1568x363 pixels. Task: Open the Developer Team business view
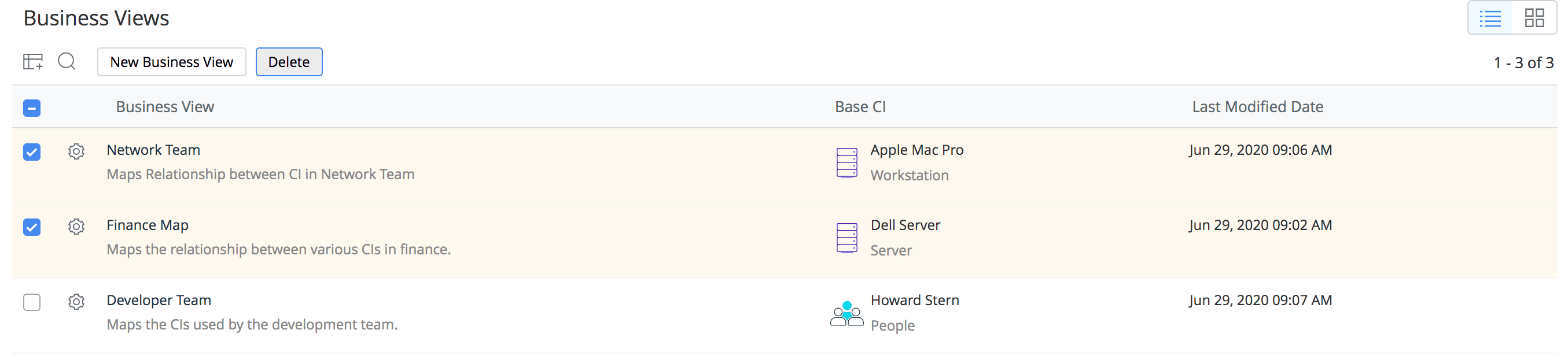point(159,301)
